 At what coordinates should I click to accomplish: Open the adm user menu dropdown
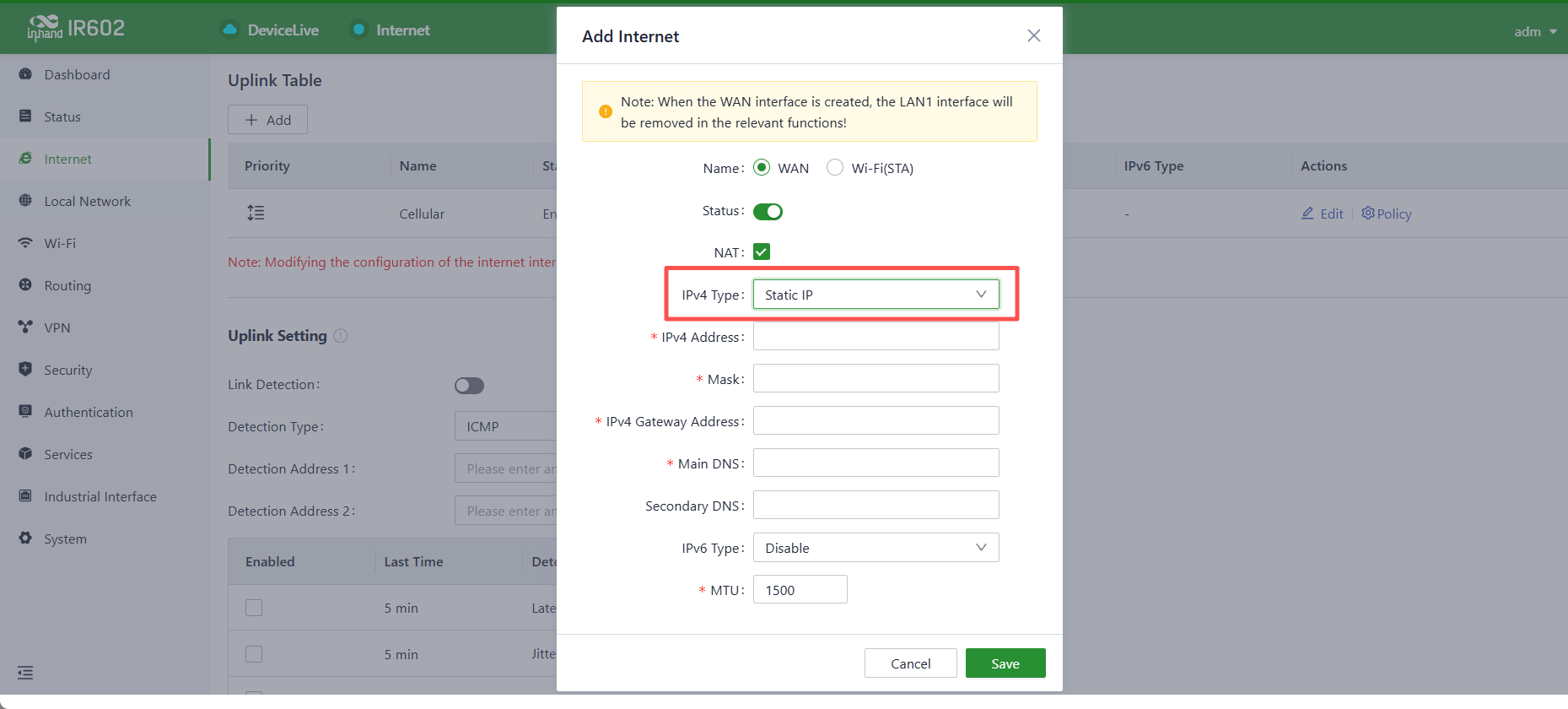click(x=1535, y=32)
